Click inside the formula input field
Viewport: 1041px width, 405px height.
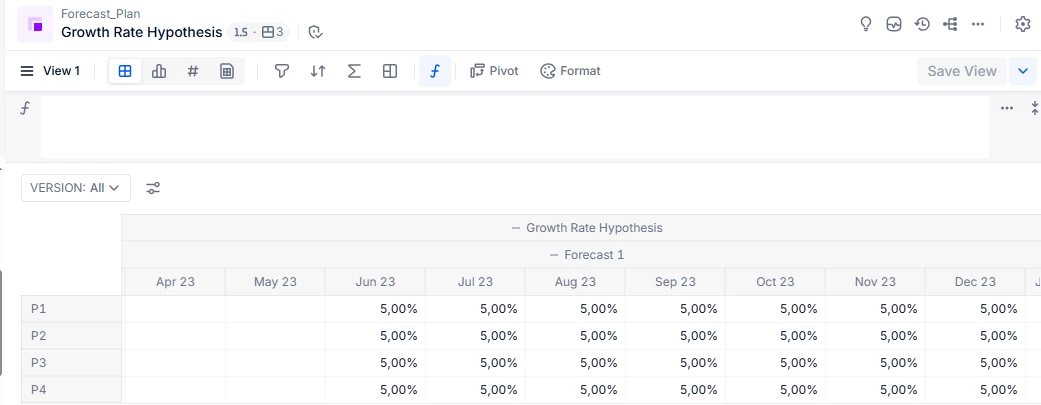tap(514, 127)
